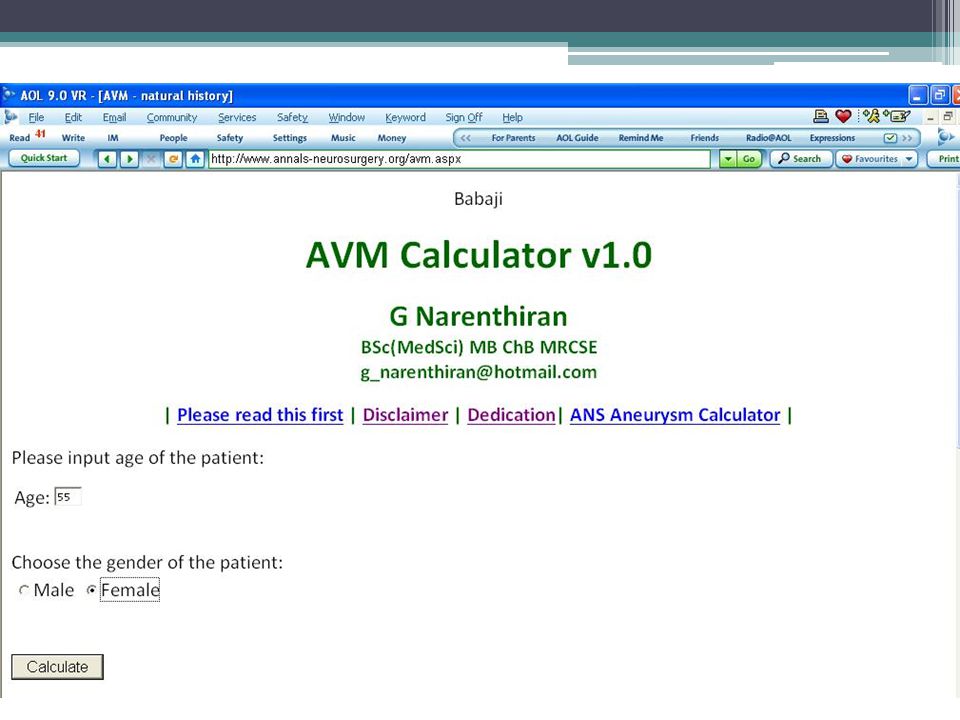Viewport: 960px width, 720px height.
Task: Open the Window menu
Action: click(347, 117)
